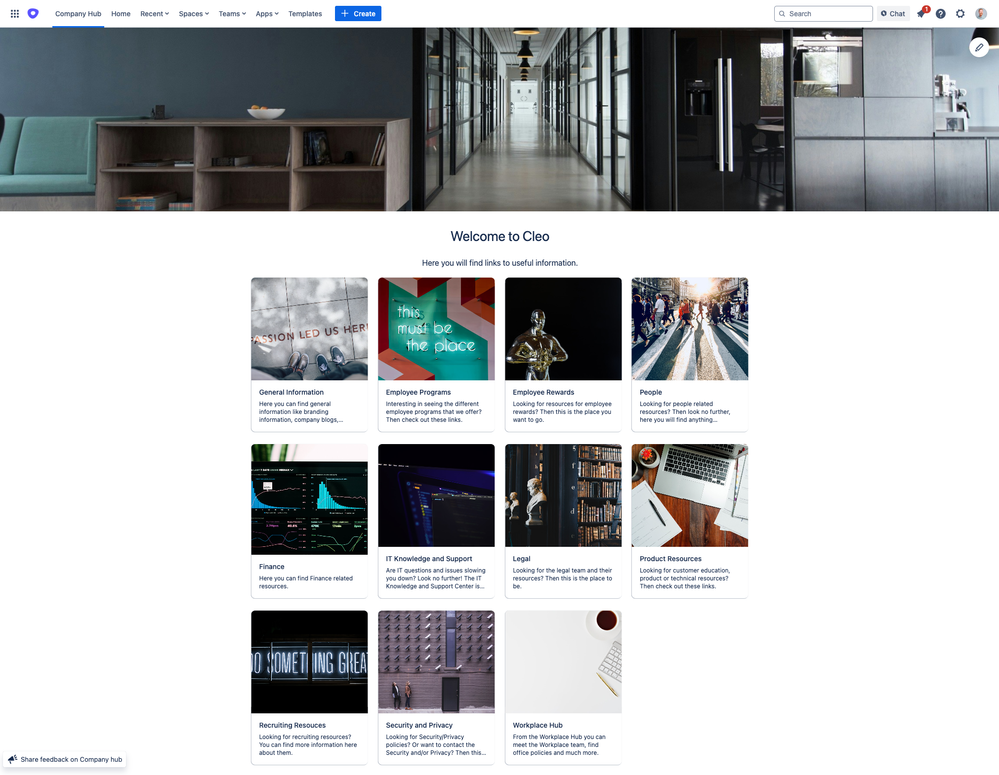This screenshot has height=775, width=999.
Task: Click the megaphone feedback icon
Action: [13, 759]
